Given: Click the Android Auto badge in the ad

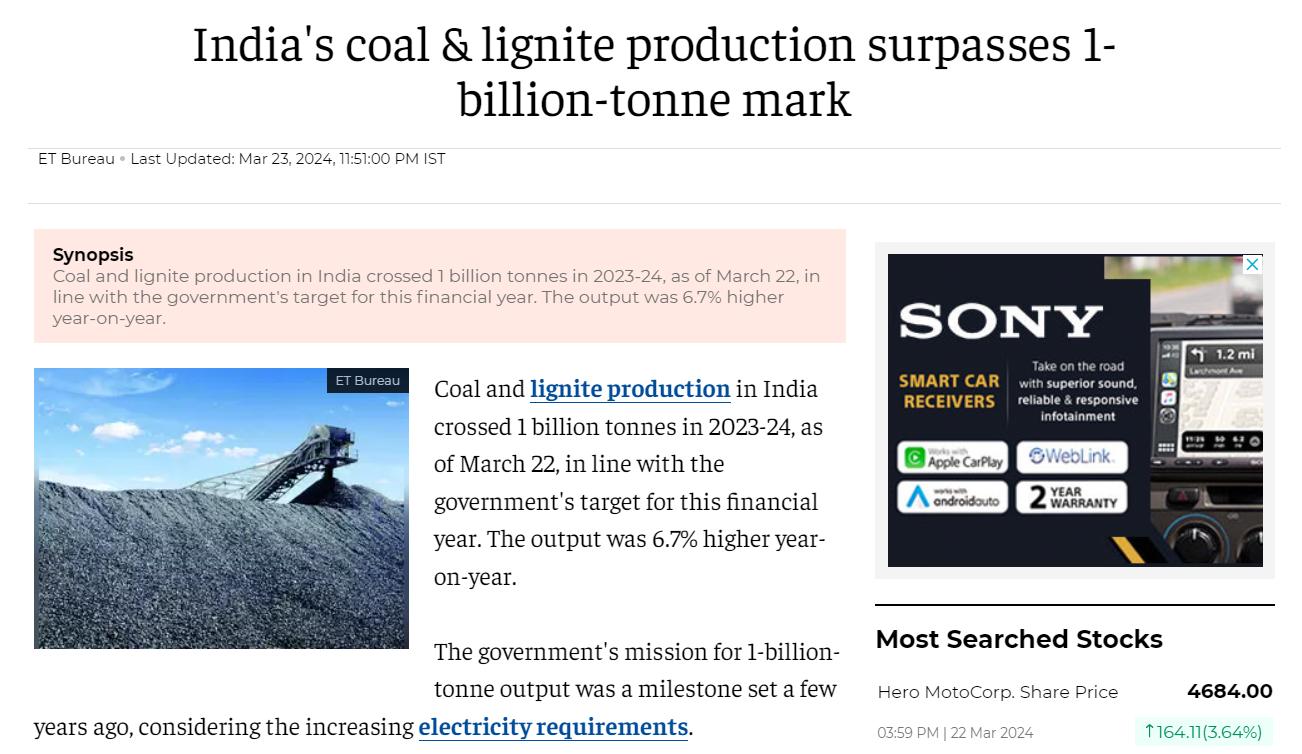Looking at the screenshot, I should pos(953,497).
